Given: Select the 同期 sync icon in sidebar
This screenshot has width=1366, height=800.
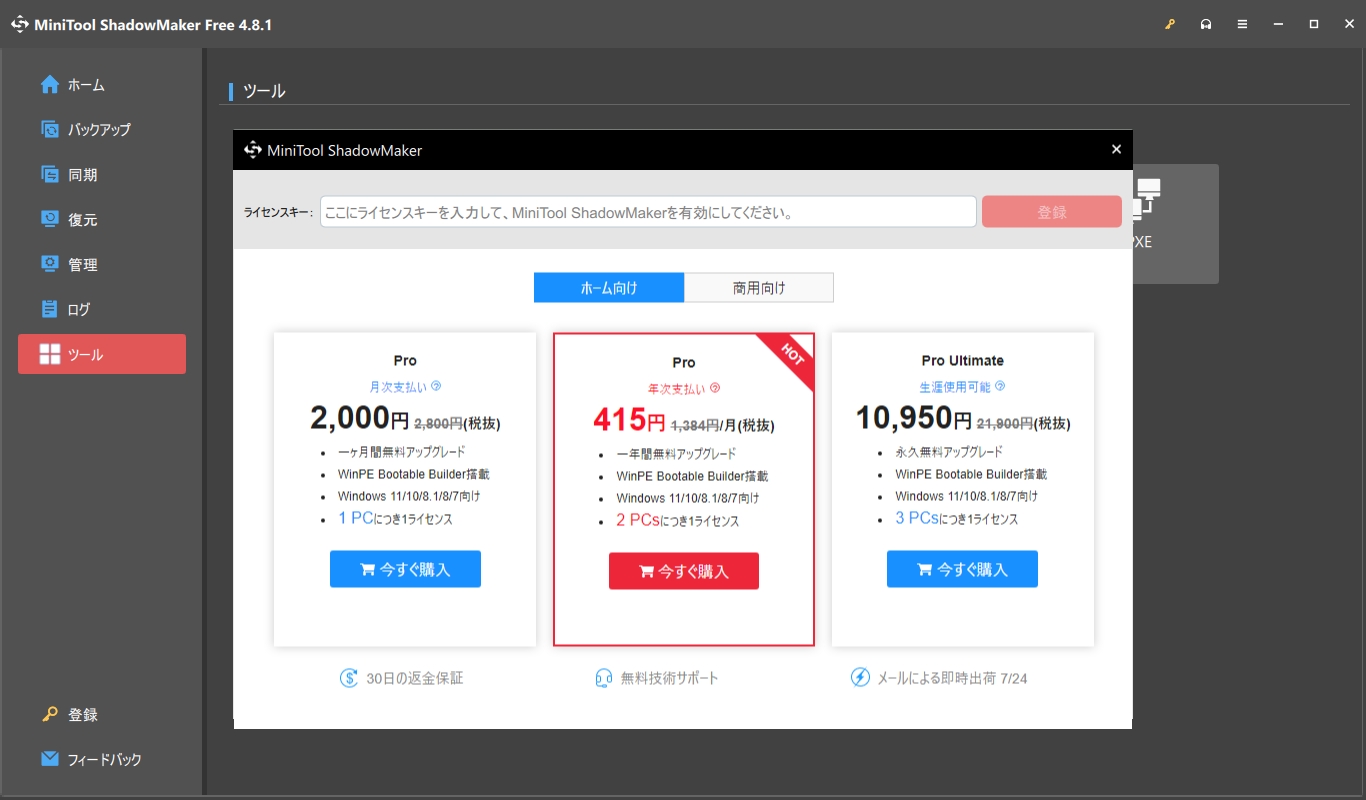Looking at the screenshot, I should [x=50, y=174].
